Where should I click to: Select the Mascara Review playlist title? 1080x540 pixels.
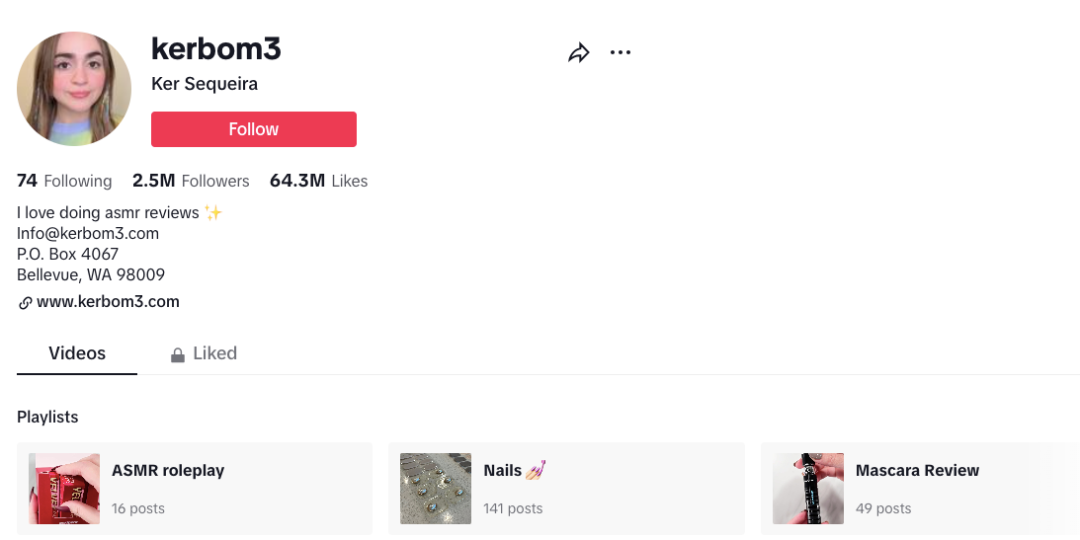coord(917,470)
